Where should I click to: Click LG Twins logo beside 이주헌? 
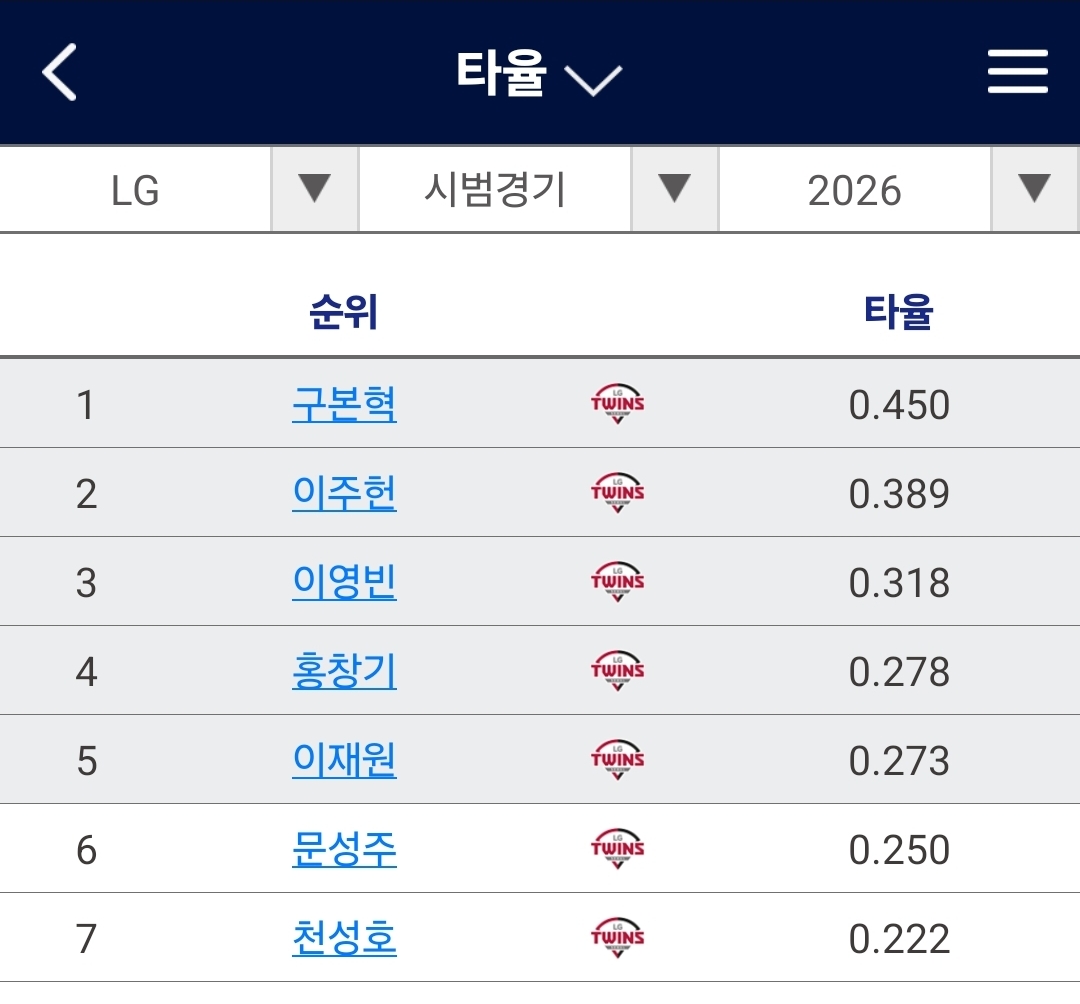click(617, 493)
